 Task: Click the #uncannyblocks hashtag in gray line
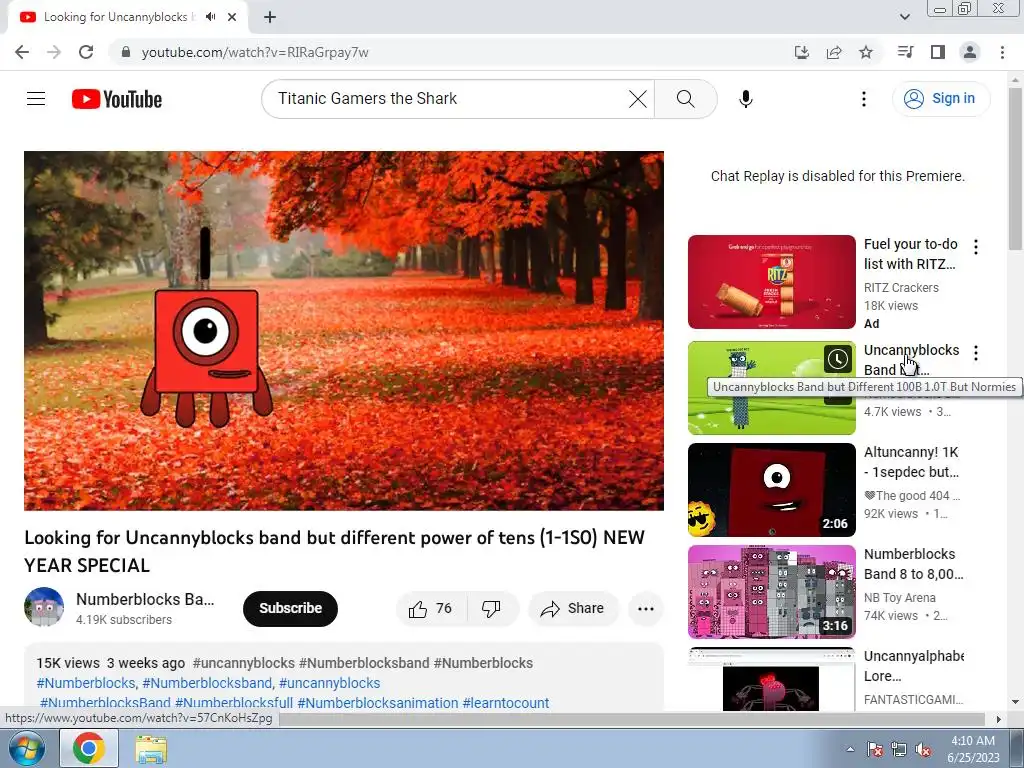pyautogui.click(x=244, y=663)
